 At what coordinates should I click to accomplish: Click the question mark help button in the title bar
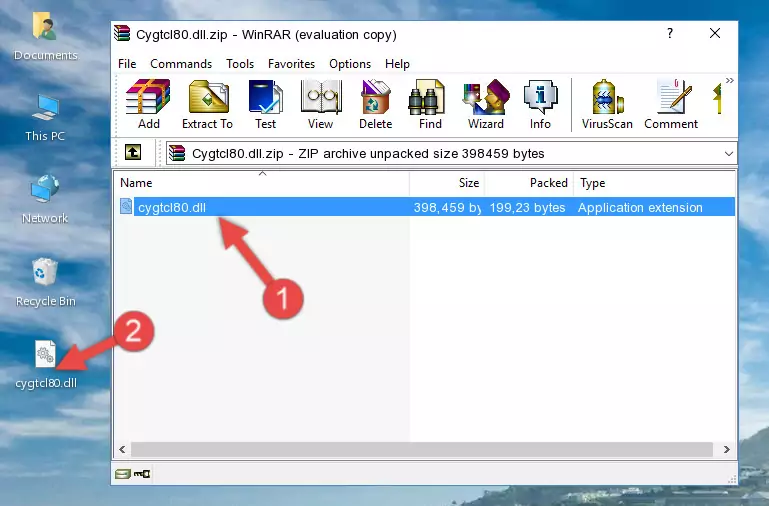670,33
